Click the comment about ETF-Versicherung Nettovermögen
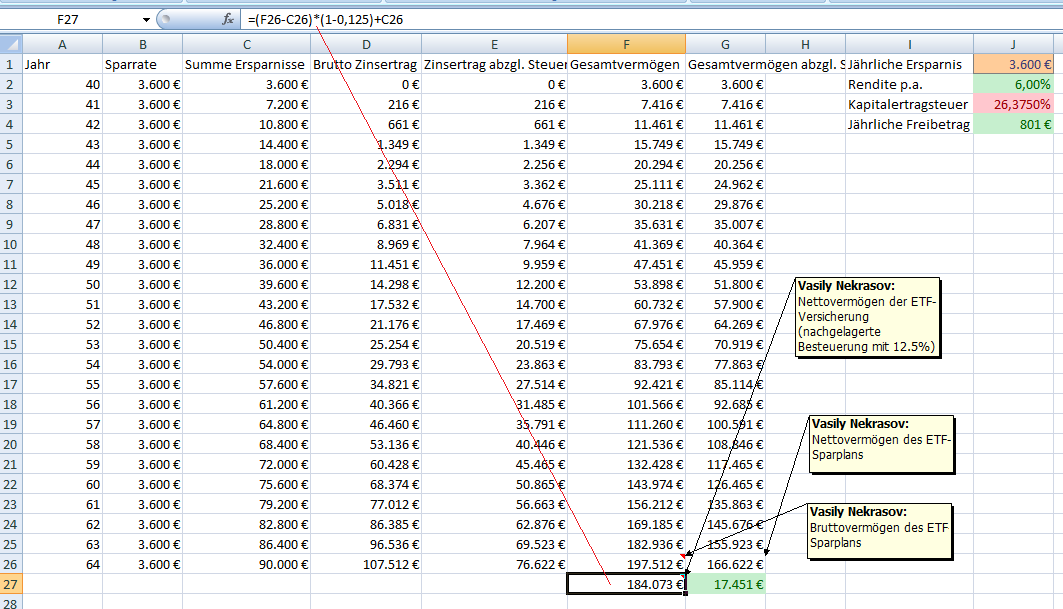 (x=867, y=315)
